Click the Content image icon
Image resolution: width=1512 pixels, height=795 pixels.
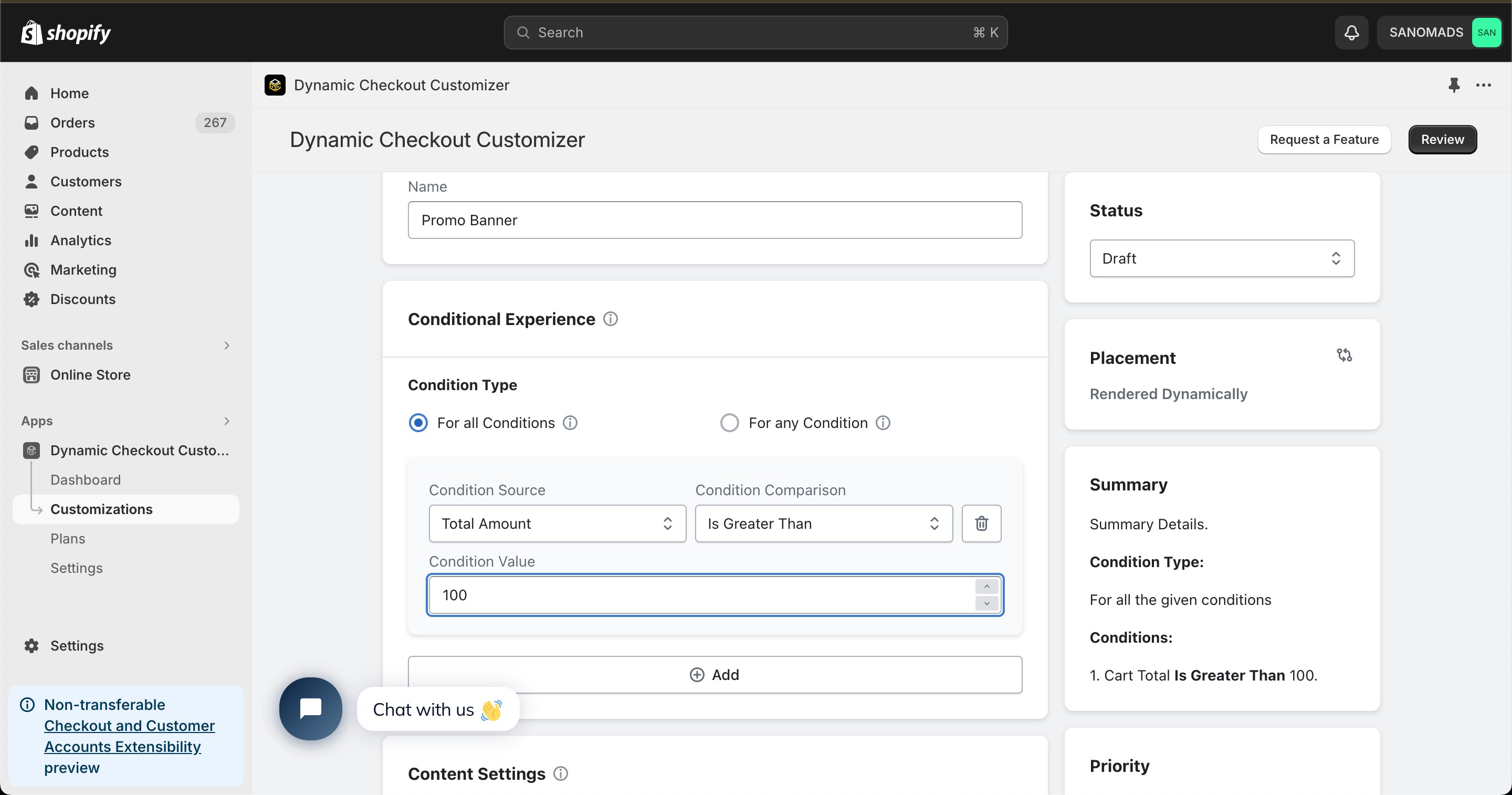31,211
